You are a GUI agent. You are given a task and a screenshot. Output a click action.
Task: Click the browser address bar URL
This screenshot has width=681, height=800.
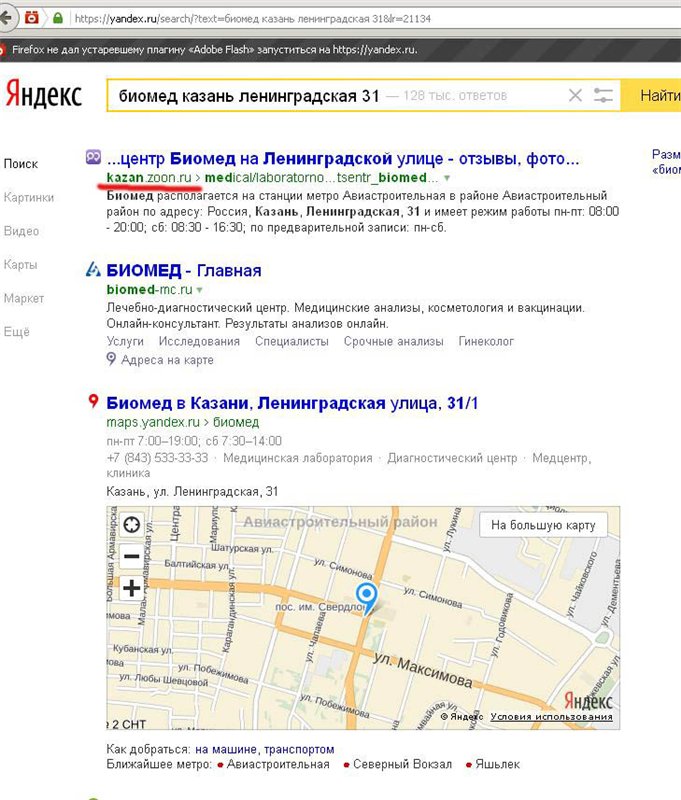[x=253, y=19]
